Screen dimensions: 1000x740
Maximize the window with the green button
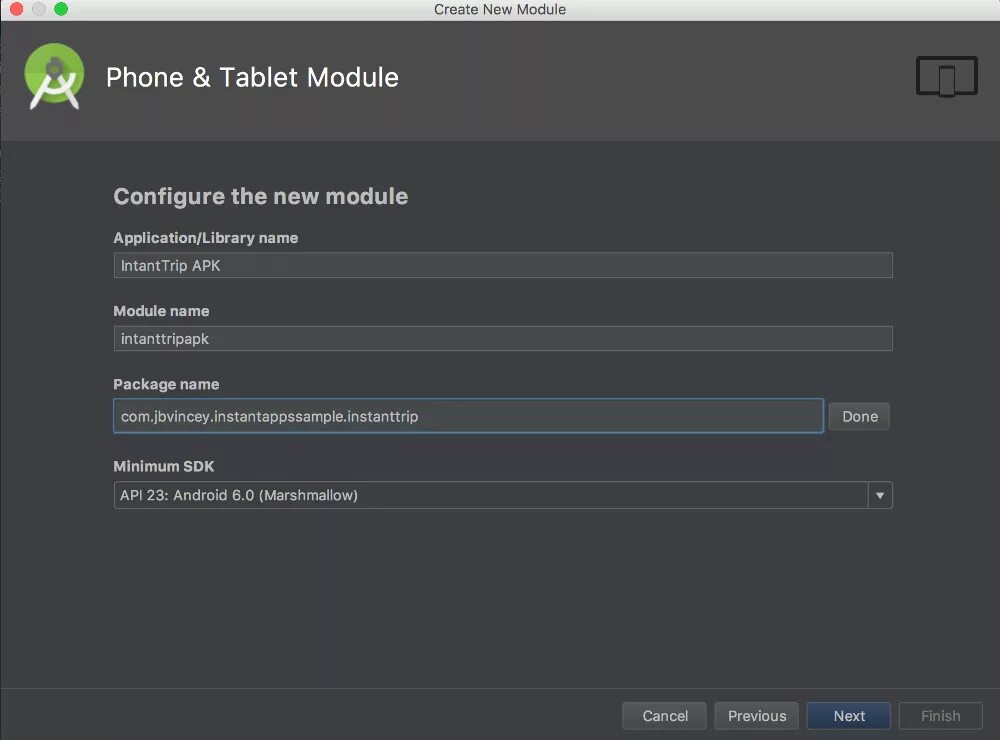click(61, 9)
